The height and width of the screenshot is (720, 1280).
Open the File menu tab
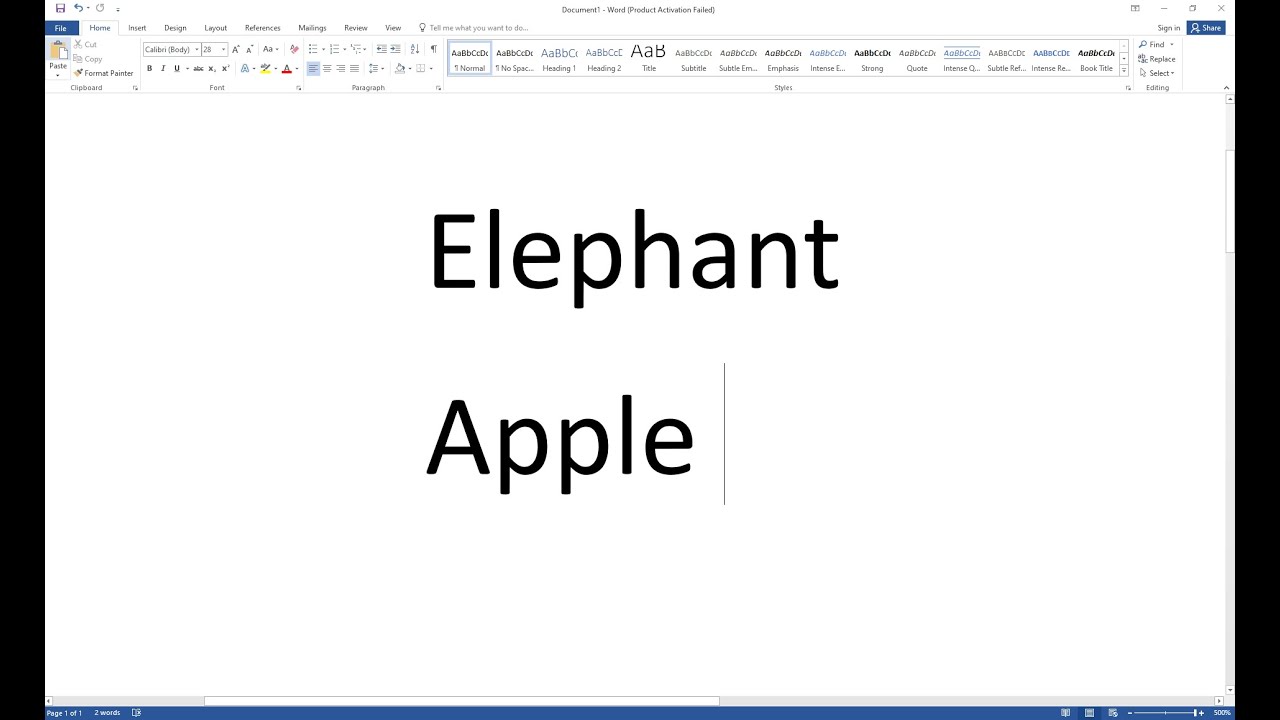point(60,28)
